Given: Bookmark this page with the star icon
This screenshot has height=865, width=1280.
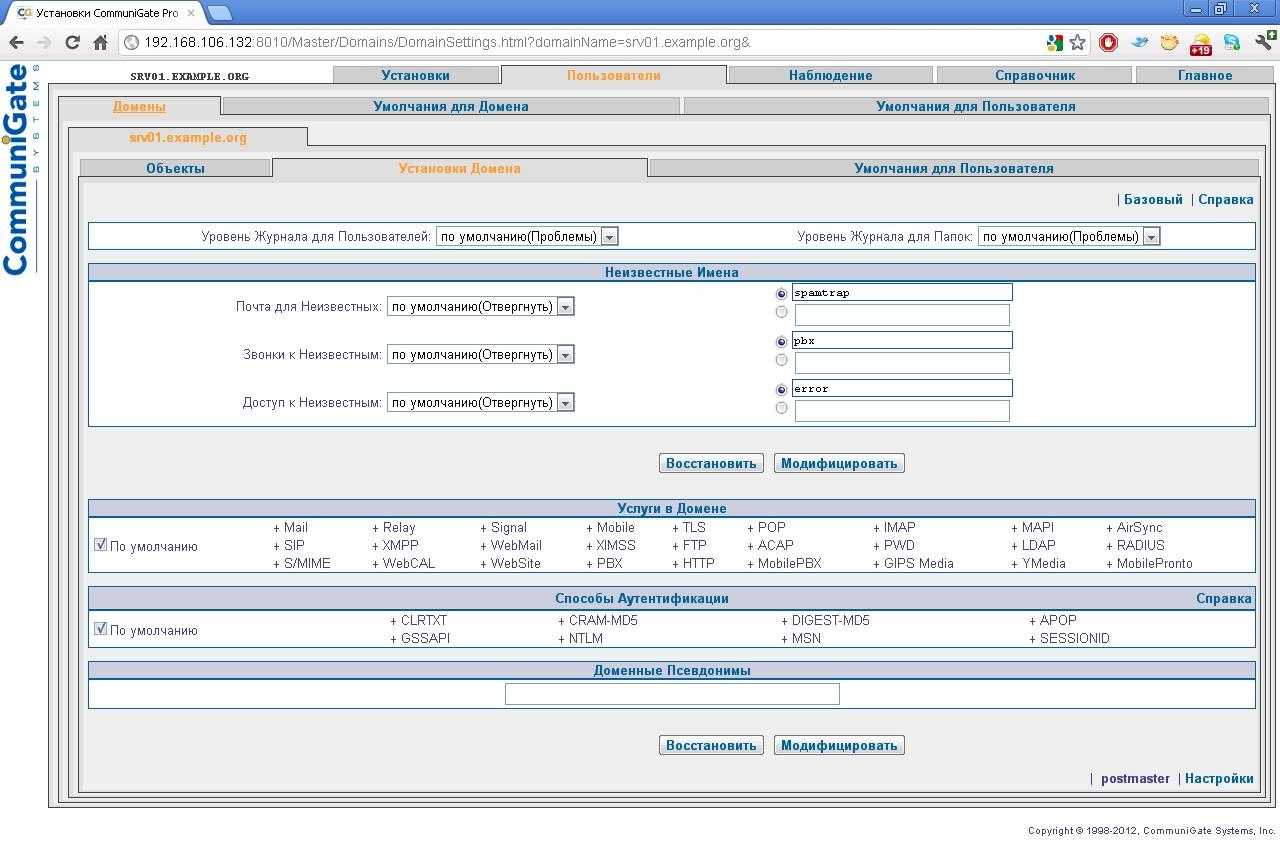Looking at the screenshot, I should pyautogui.click(x=1077, y=42).
